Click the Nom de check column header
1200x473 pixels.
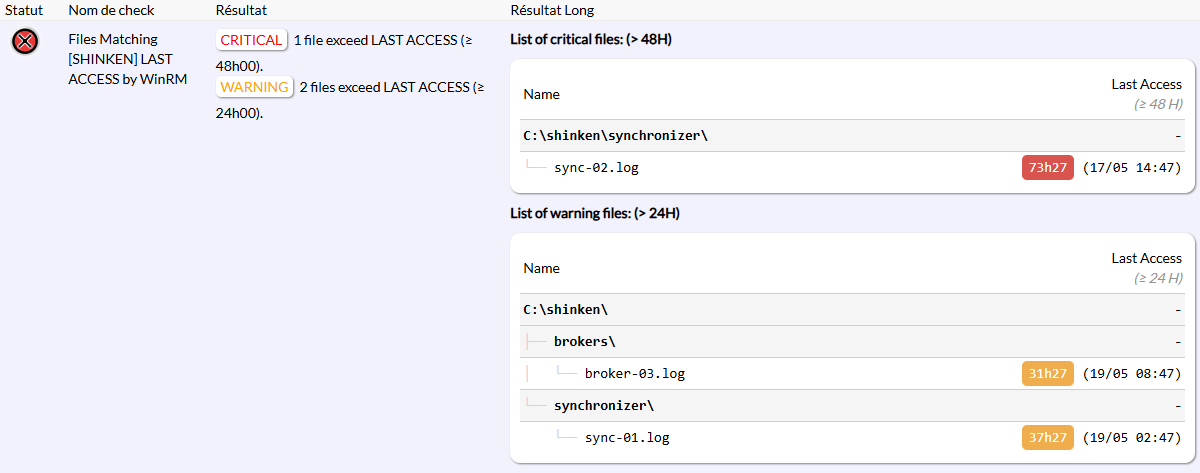(x=108, y=10)
